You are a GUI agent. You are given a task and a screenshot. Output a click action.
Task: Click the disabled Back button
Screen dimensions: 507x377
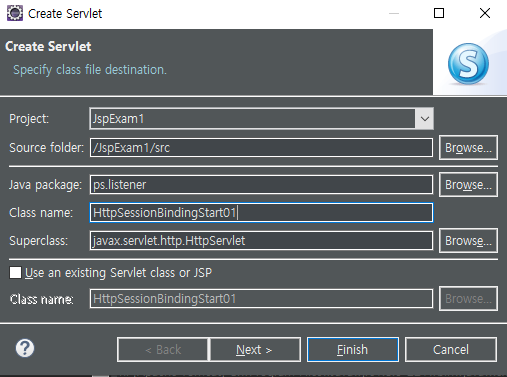(163, 350)
